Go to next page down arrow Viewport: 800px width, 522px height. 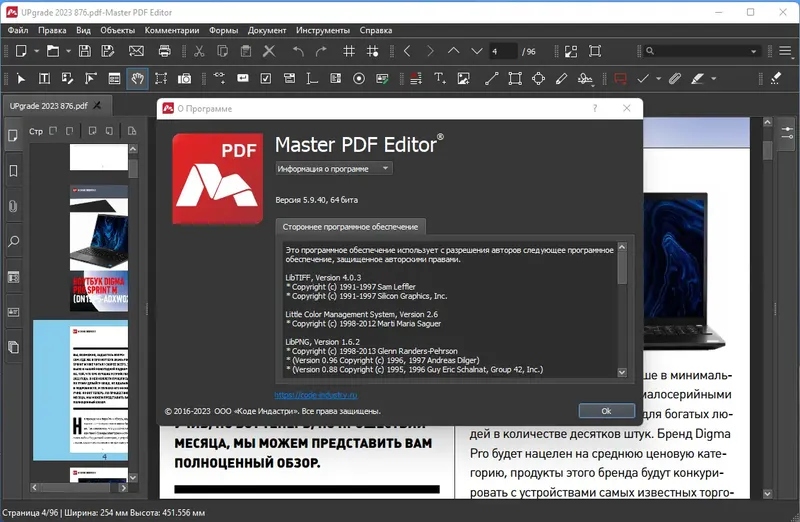[477, 51]
